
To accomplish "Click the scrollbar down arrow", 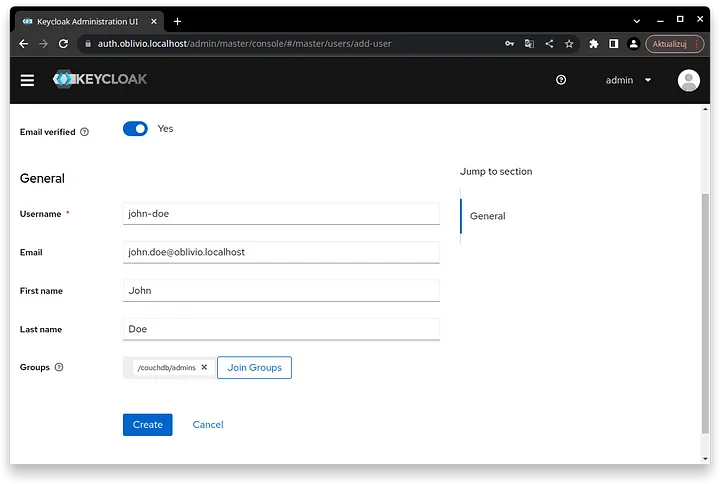I will click(705, 458).
